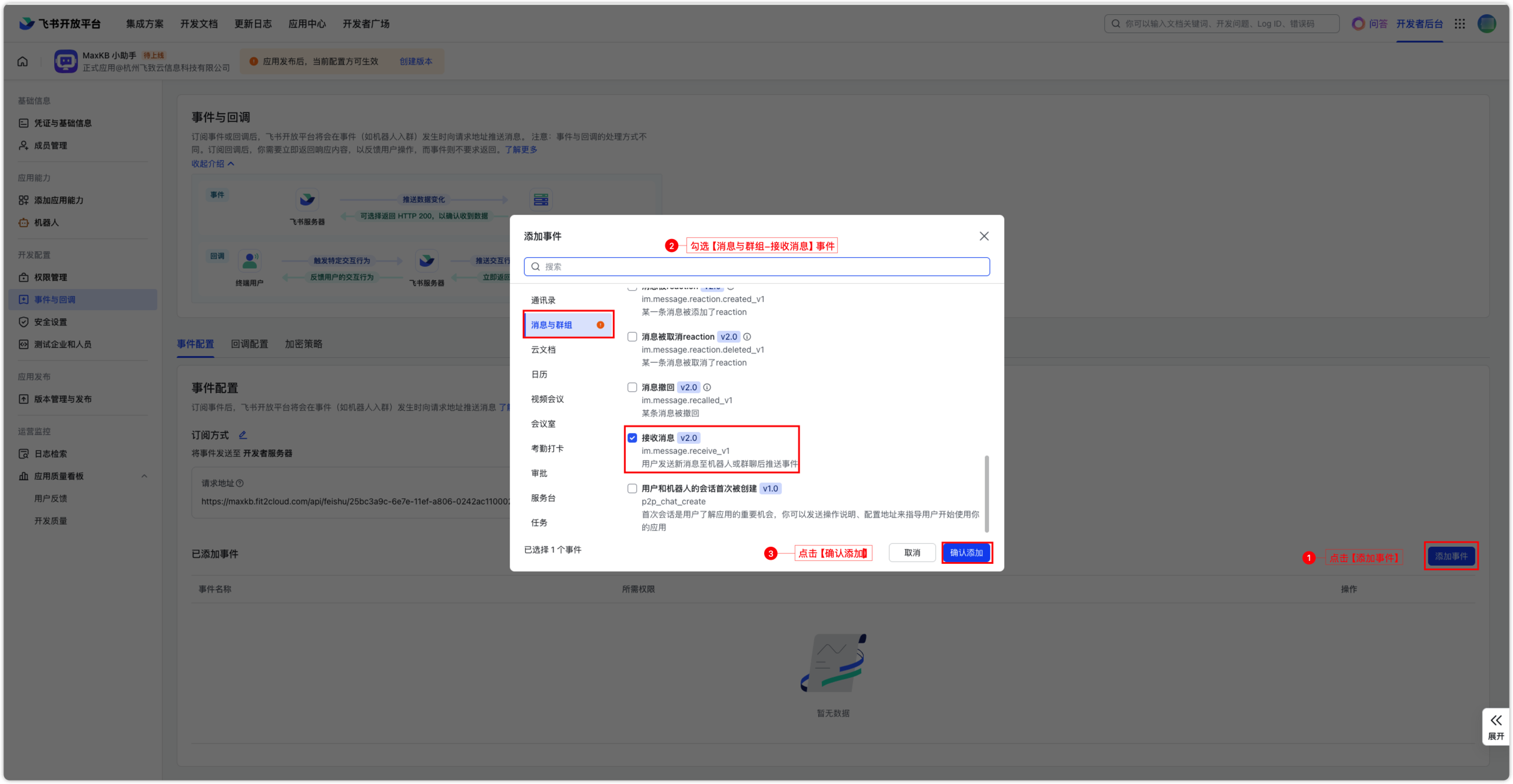Click info icon beside 消息撤回 v2.0
This screenshot has width=1513, height=784.
pyautogui.click(x=707, y=387)
